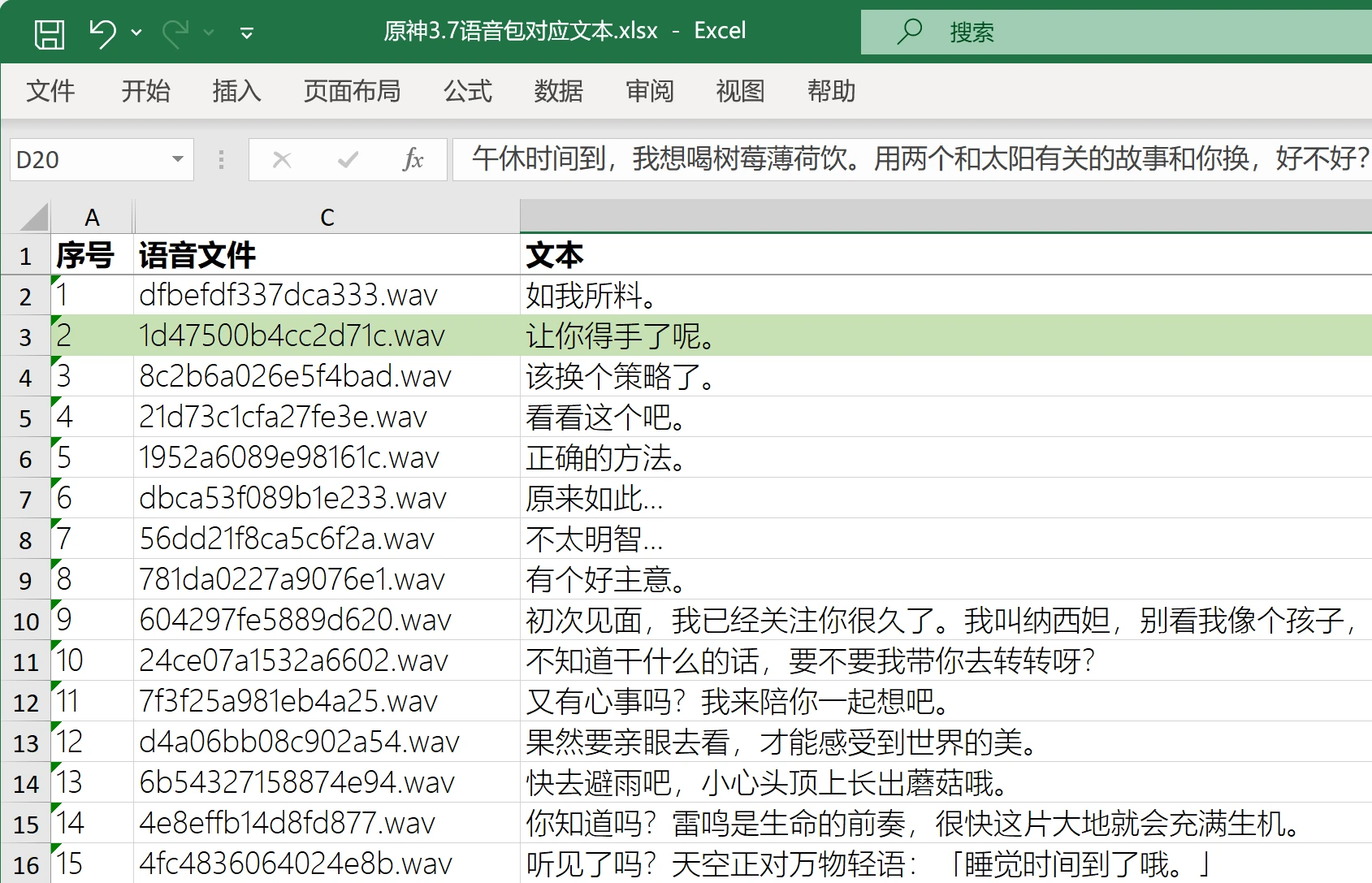Open the 文件 menu tab

tap(50, 91)
